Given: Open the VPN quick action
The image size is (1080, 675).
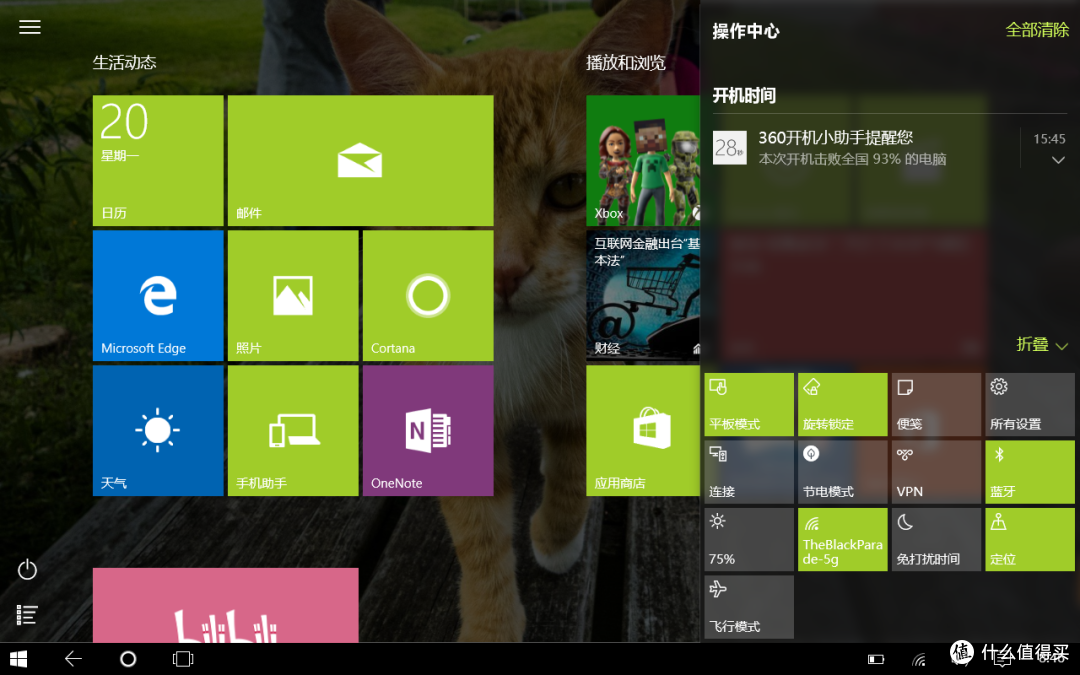Looking at the screenshot, I should (x=937, y=472).
